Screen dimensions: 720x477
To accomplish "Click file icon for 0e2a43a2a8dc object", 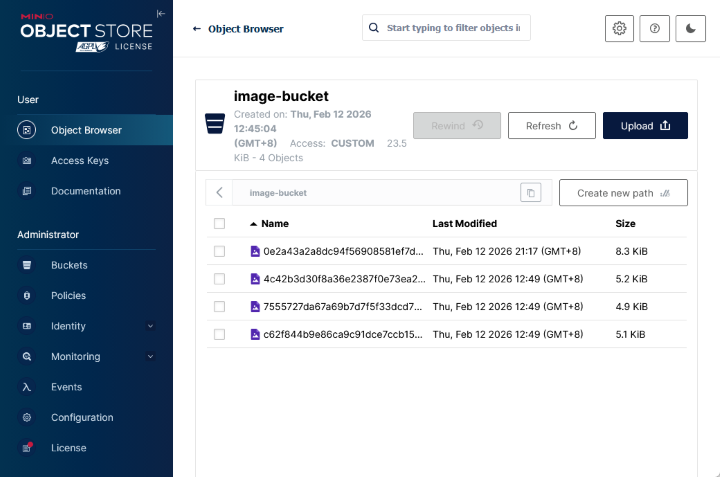I will coord(255,251).
